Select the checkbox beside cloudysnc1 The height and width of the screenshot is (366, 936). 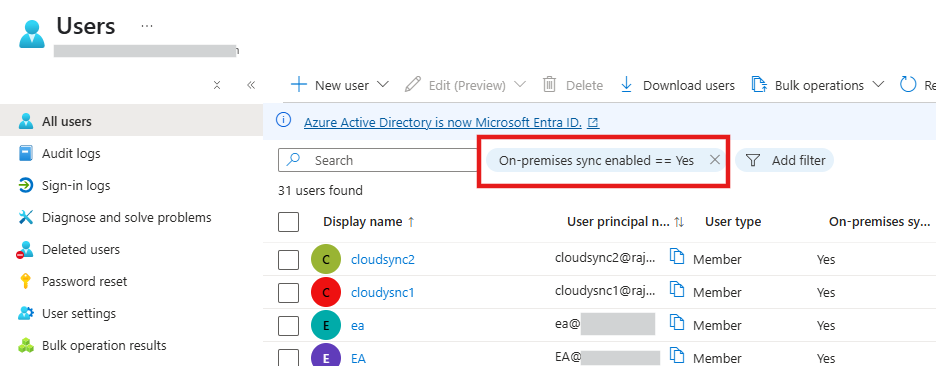pyautogui.click(x=288, y=293)
